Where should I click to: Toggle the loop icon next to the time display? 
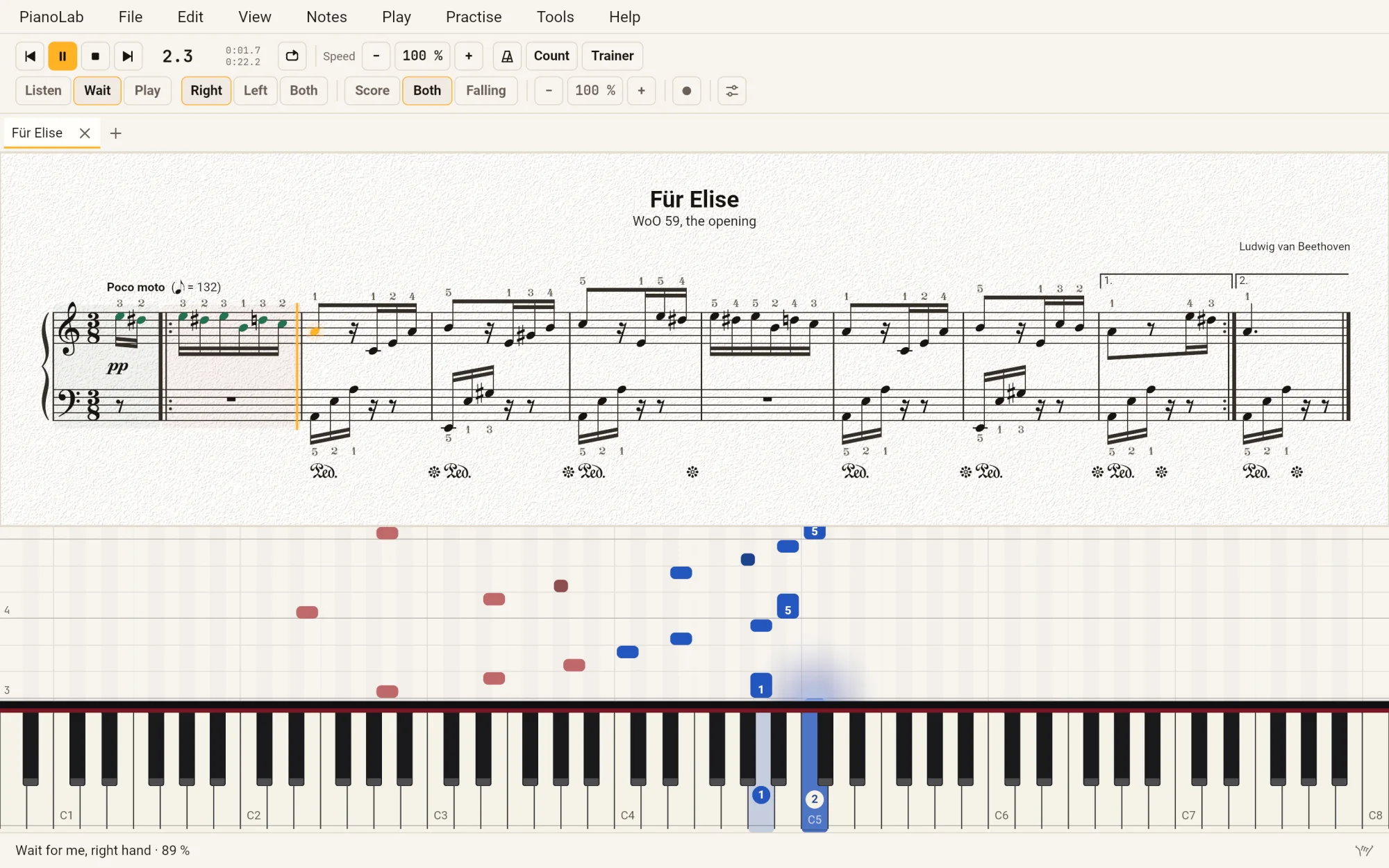tap(292, 56)
